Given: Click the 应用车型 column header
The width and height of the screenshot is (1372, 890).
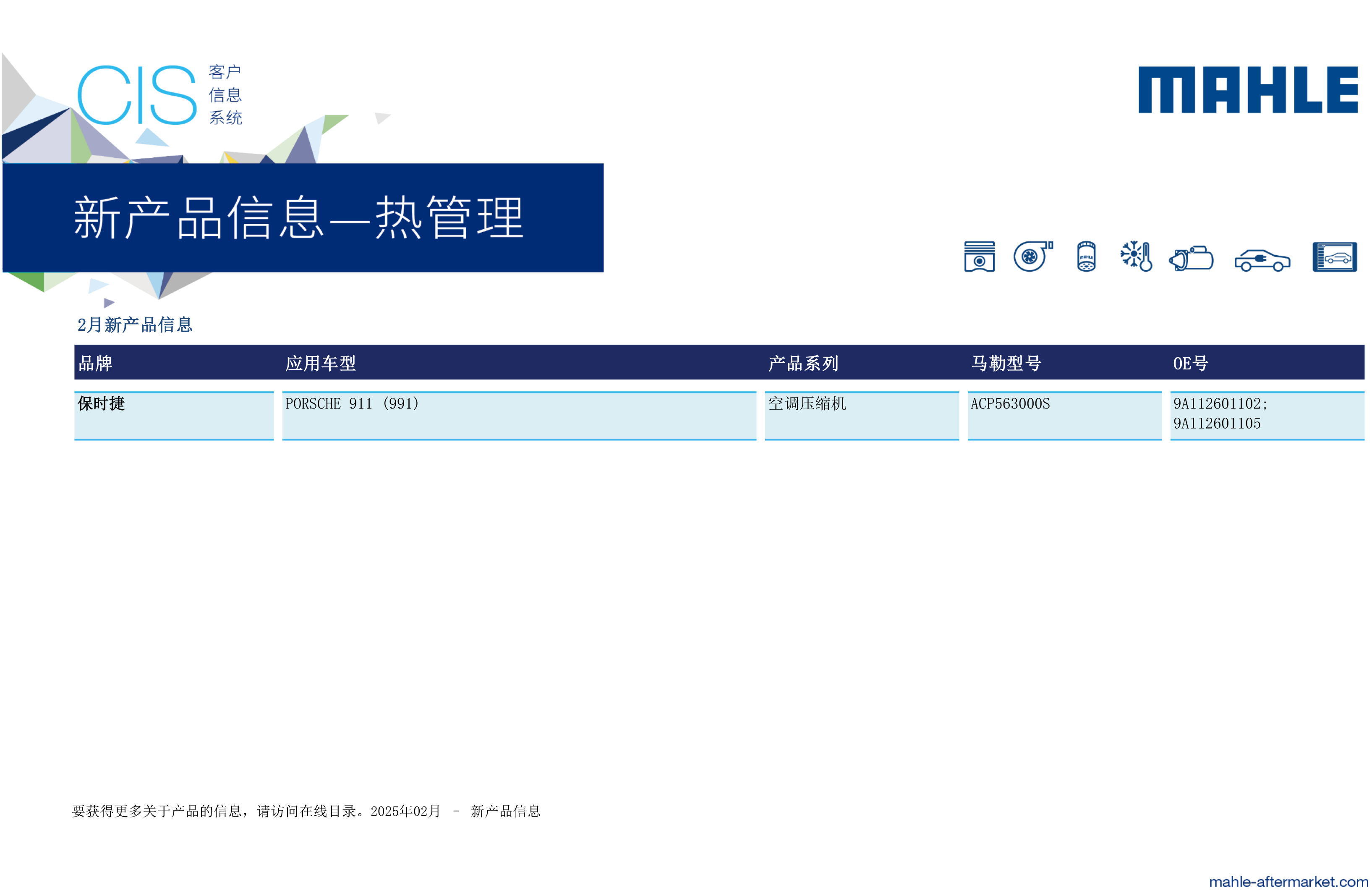Looking at the screenshot, I should point(321,363).
